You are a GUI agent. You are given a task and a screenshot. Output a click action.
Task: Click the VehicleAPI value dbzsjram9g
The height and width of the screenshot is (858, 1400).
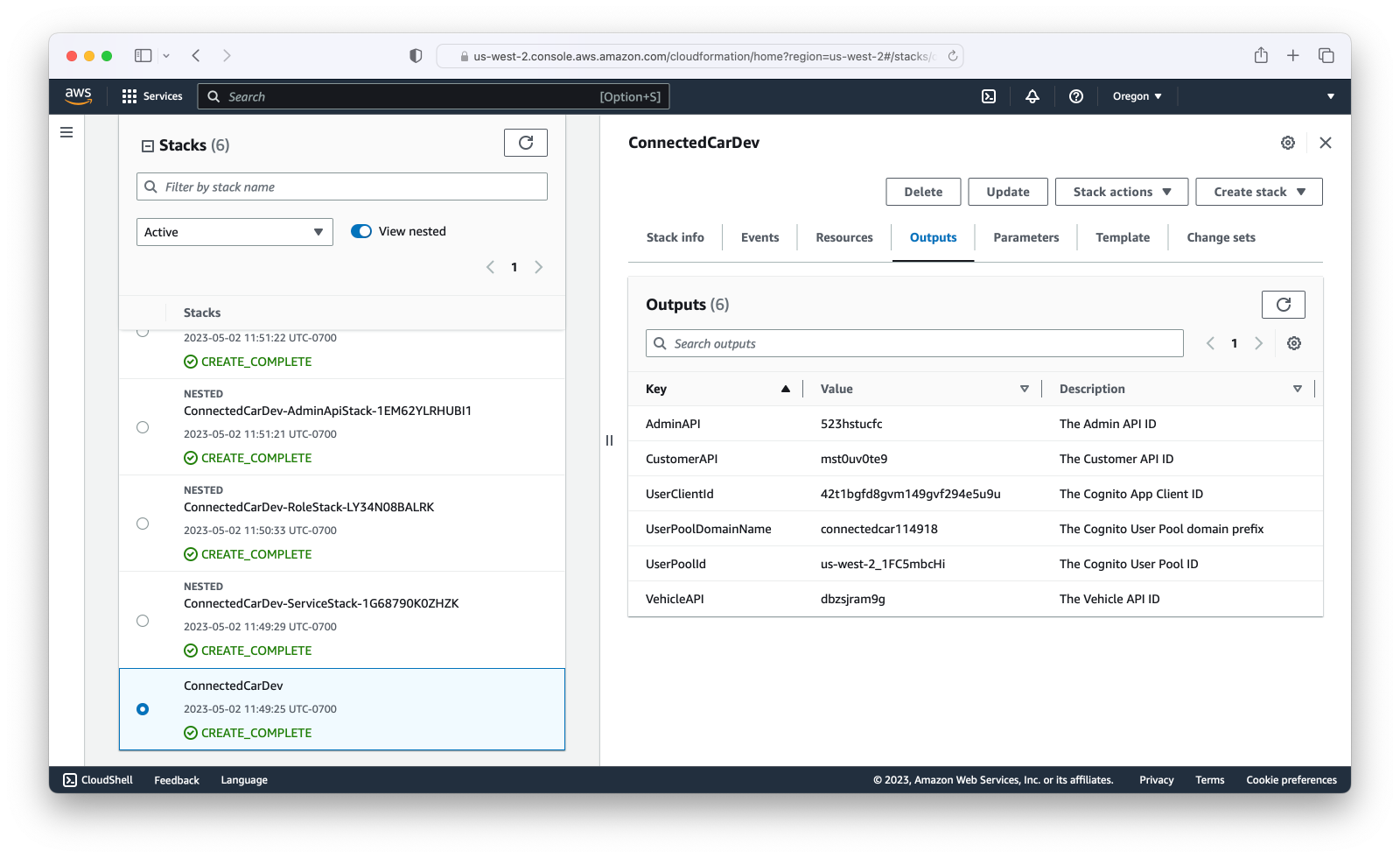pos(853,599)
